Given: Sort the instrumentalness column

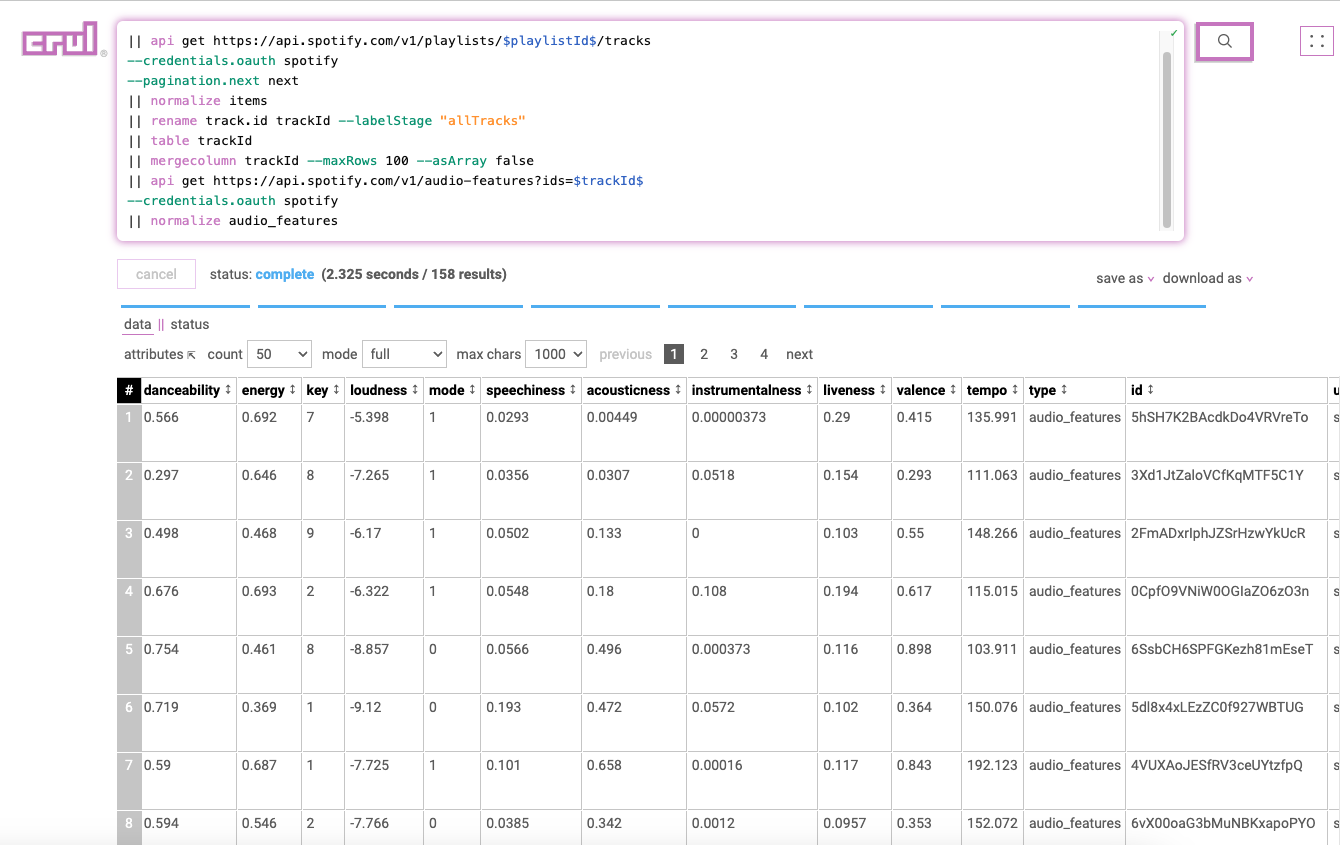Looking at the screenshot, I should click(x=809, y=390).
